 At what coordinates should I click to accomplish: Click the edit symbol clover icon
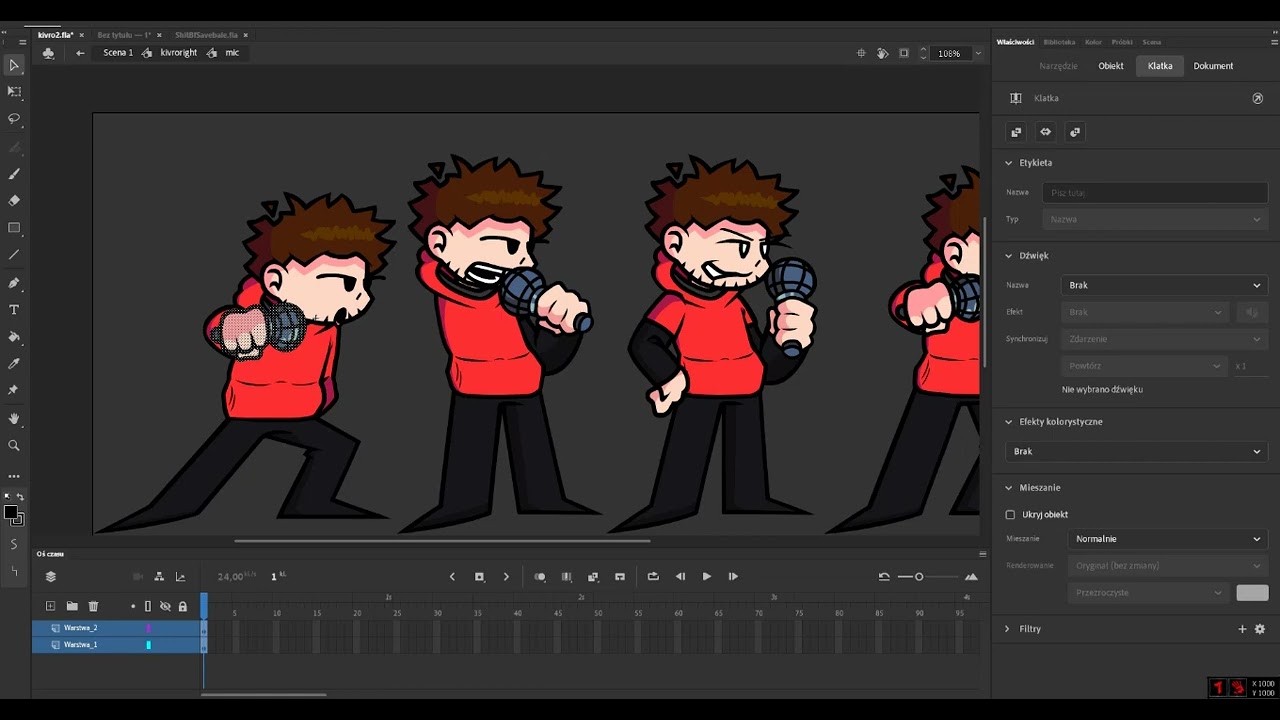(x=48, y=53)
